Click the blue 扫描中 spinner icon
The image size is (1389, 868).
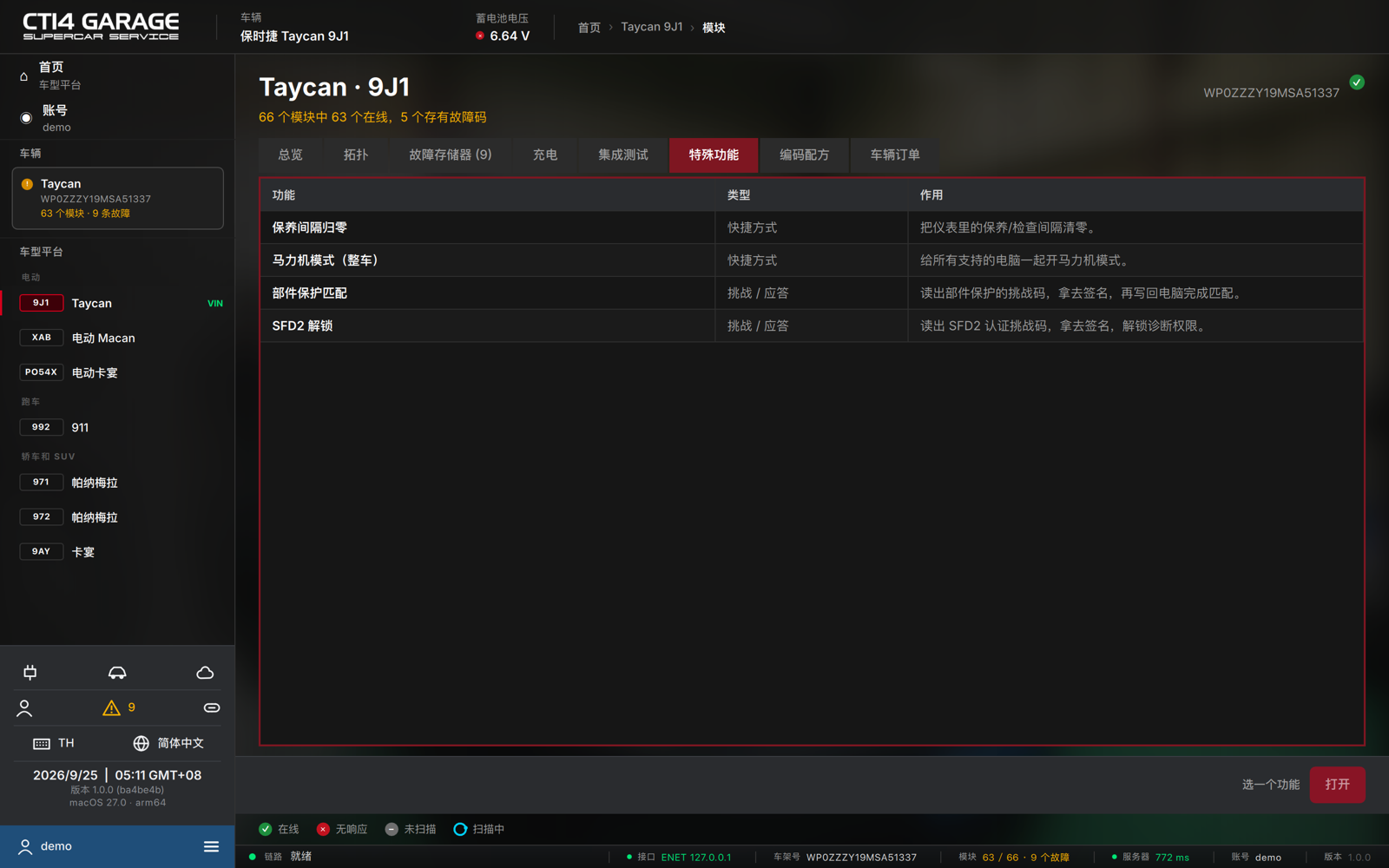pyautogui.click(x=460, y=829)
